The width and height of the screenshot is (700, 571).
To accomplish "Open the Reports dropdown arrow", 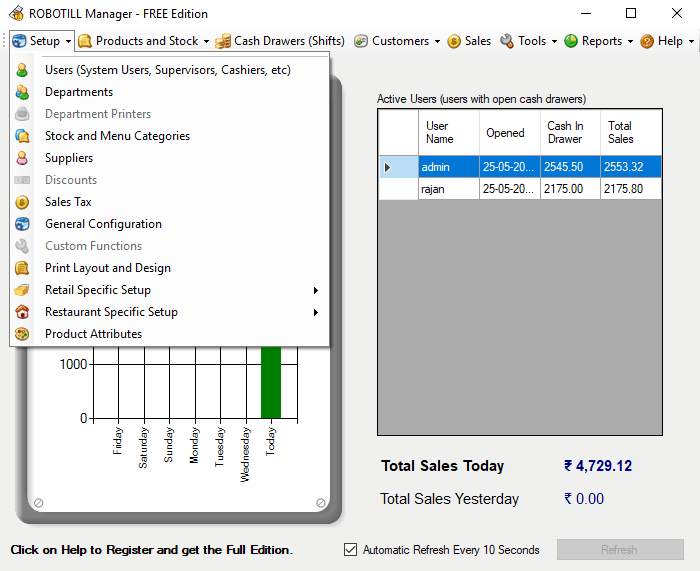I will [630, 42].
